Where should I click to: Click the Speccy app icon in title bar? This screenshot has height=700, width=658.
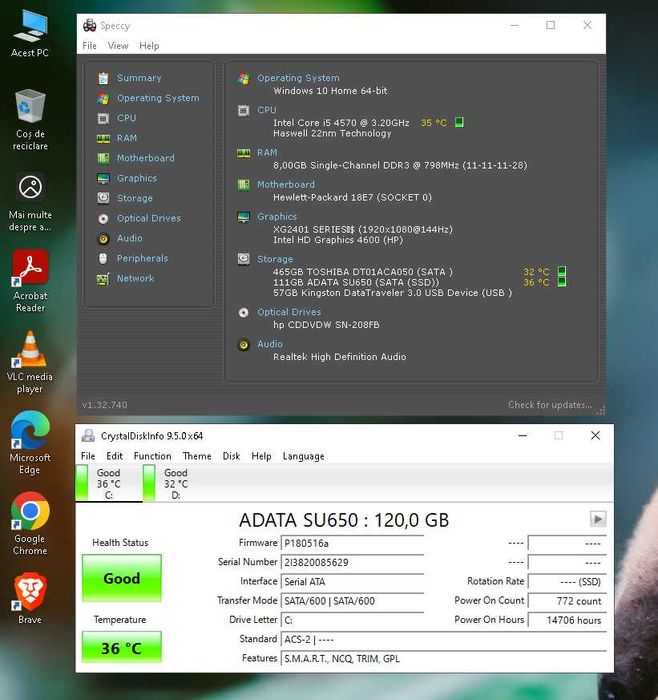(x=90, y=25)
